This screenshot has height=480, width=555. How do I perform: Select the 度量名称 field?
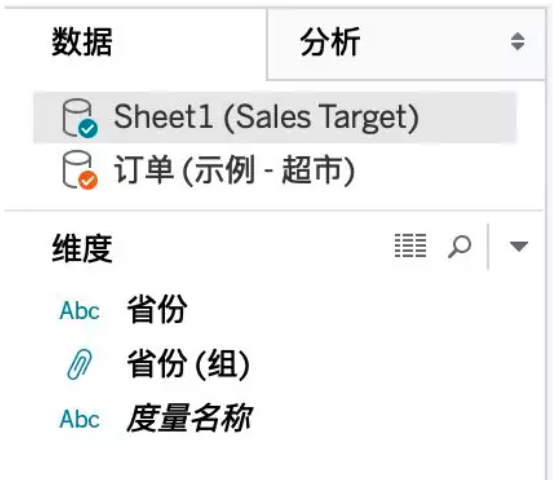189,418
